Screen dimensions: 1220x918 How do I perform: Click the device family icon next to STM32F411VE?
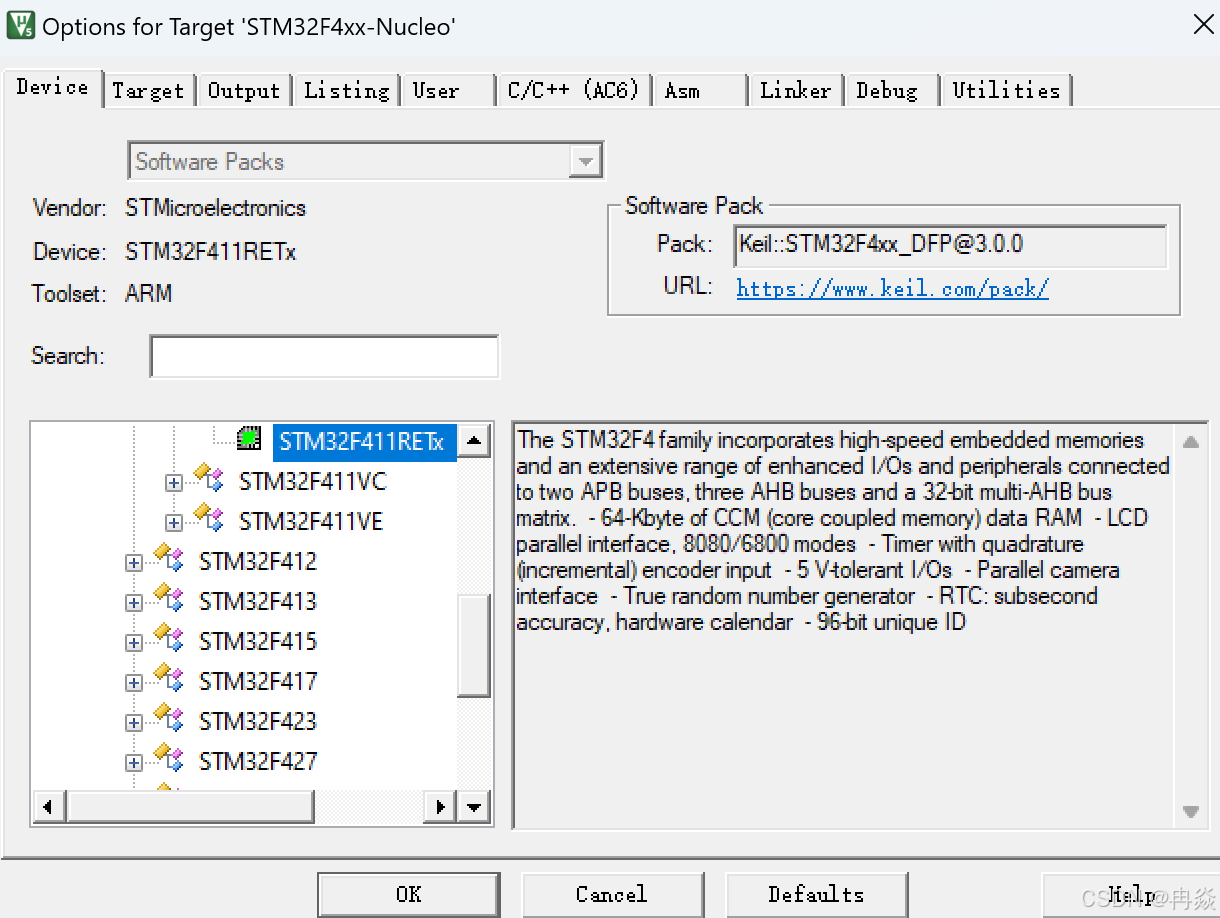point(209,517)
